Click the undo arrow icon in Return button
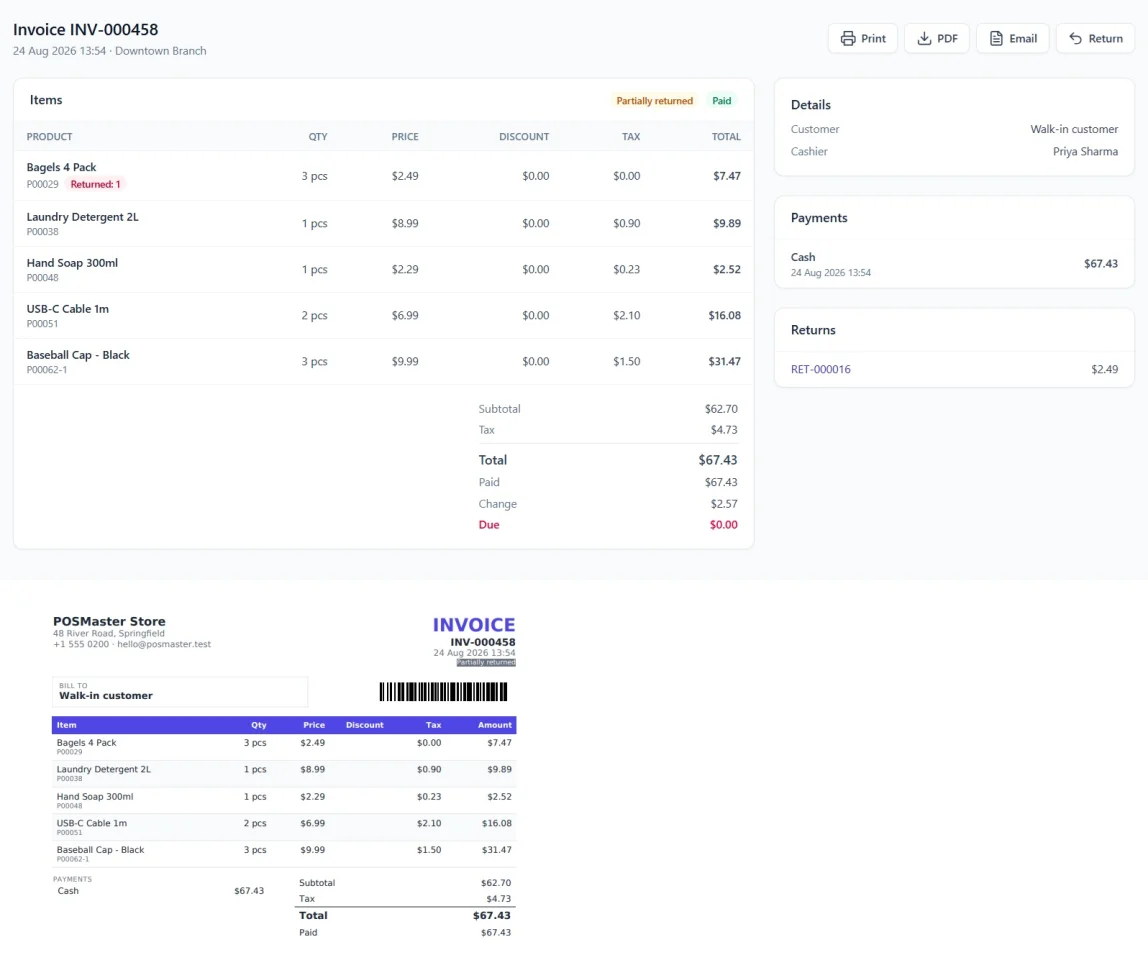Viewport: 1148px width, 960px height. (x=1075, y=39)
